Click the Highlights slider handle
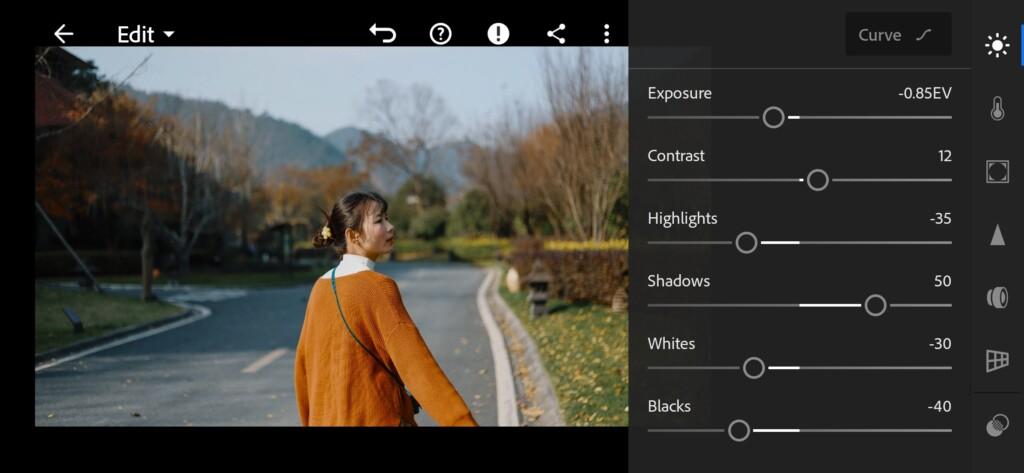 click(746, 243)
